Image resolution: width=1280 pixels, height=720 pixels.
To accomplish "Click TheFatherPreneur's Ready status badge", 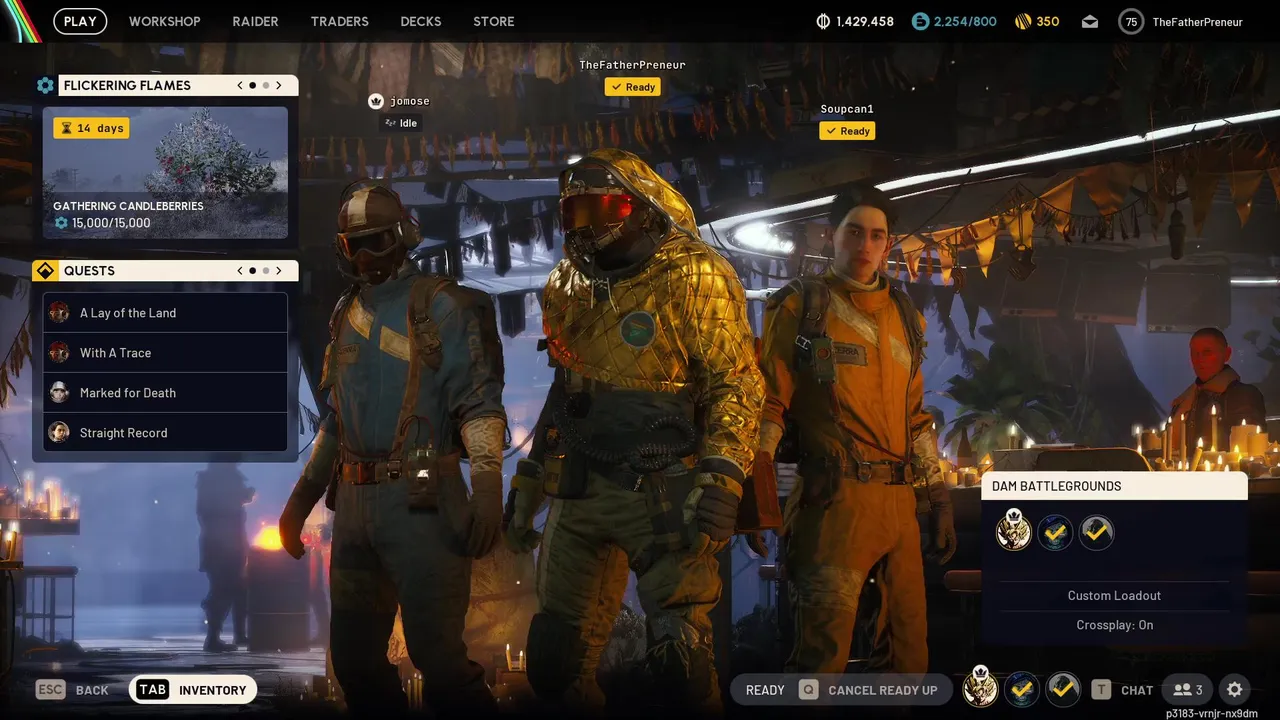I will click(x=633, y=87).
